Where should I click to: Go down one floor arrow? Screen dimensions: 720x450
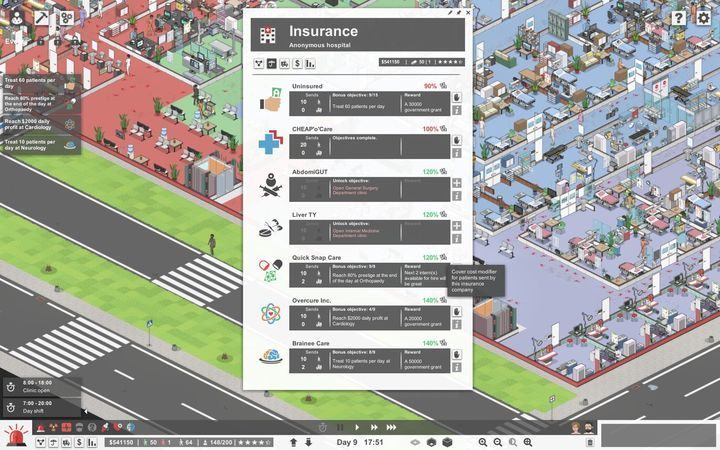click(309, 442)
